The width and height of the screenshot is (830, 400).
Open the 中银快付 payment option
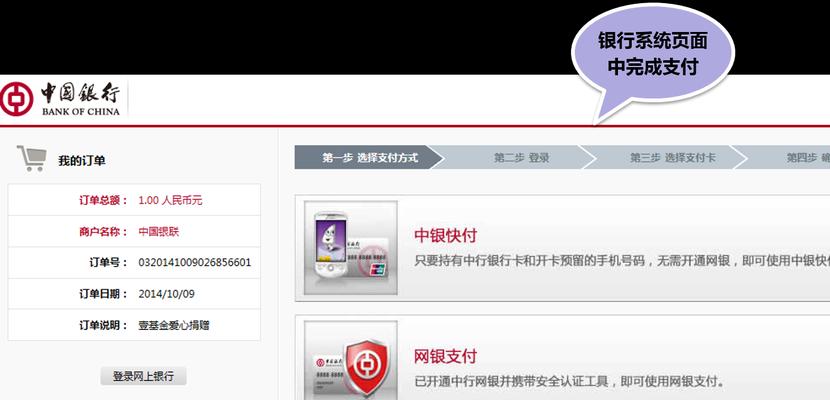click(445, 235)
